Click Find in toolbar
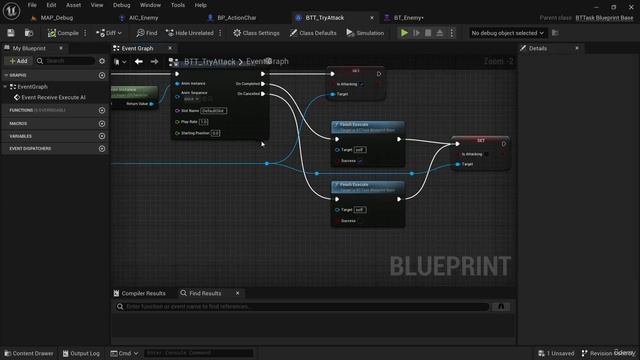The image size is (640, 360). 147,33
